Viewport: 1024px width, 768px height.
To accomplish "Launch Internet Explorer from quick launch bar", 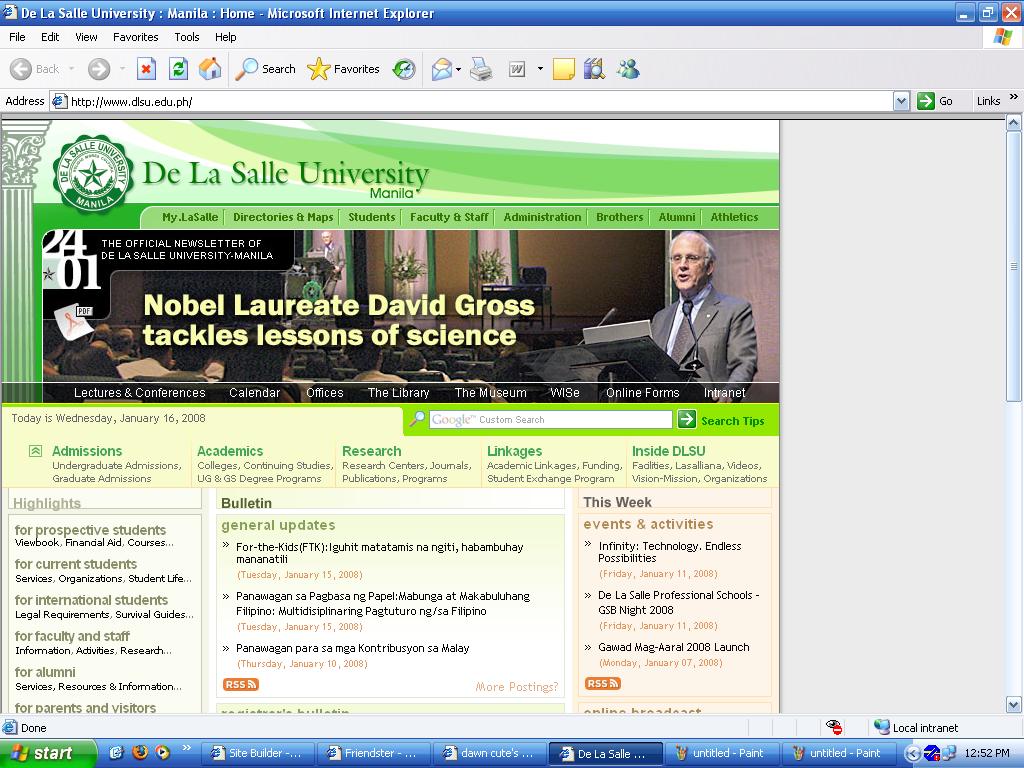I will point(116,752).
